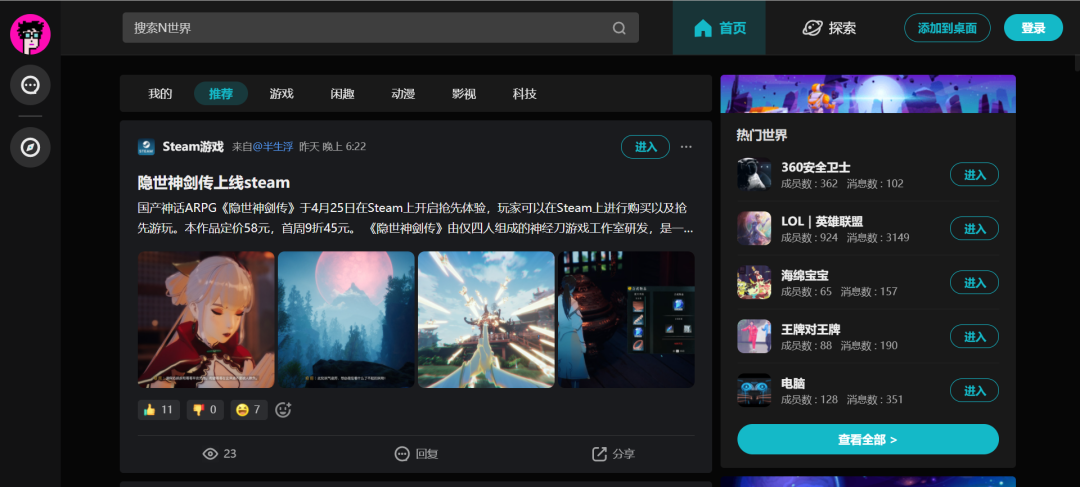Click the 热门世界 heading
The height and width of the screenshot is (487, 1080).
[x=762, y=136]
